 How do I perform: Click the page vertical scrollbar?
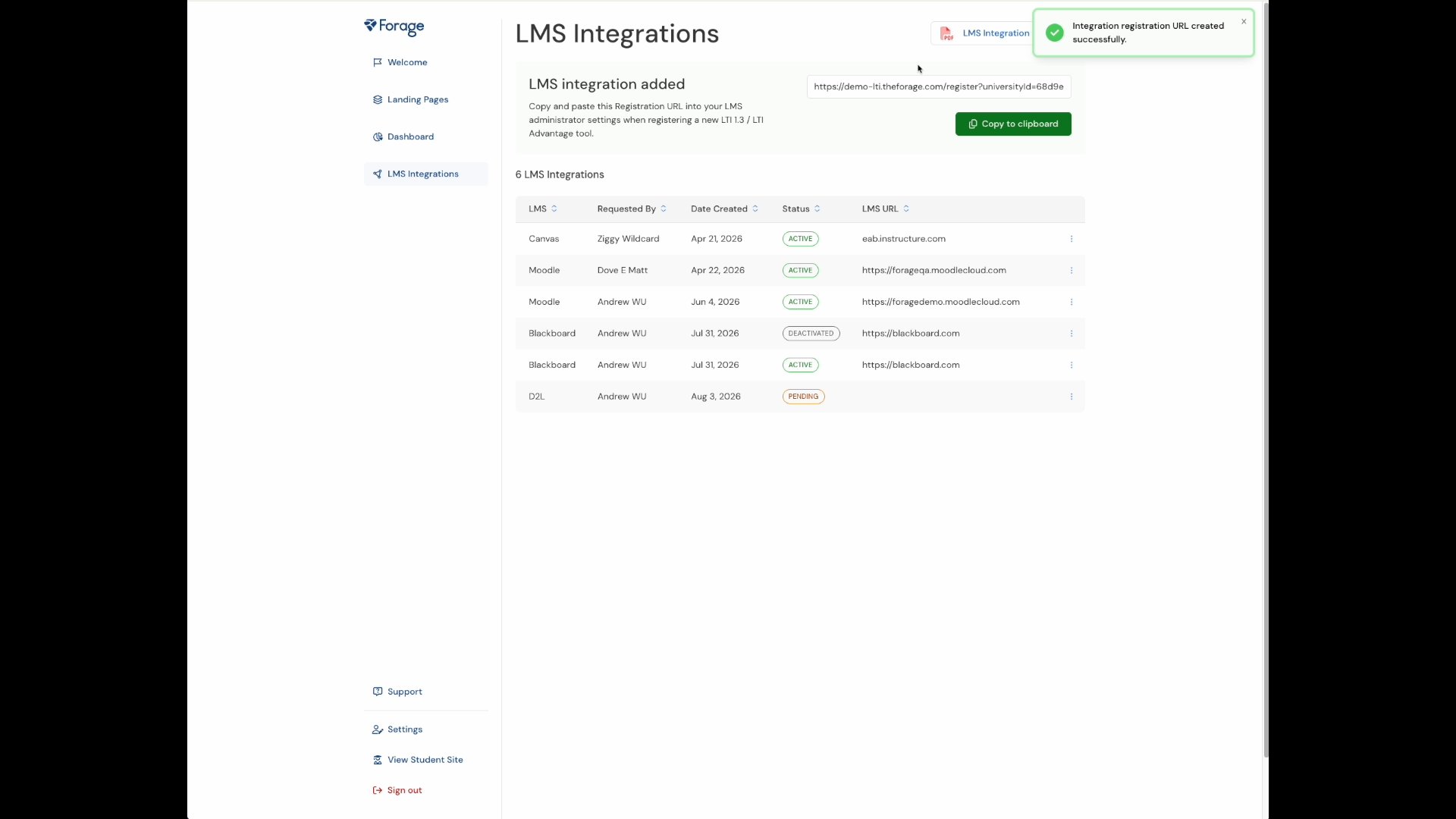click(x=1266, y=379)
